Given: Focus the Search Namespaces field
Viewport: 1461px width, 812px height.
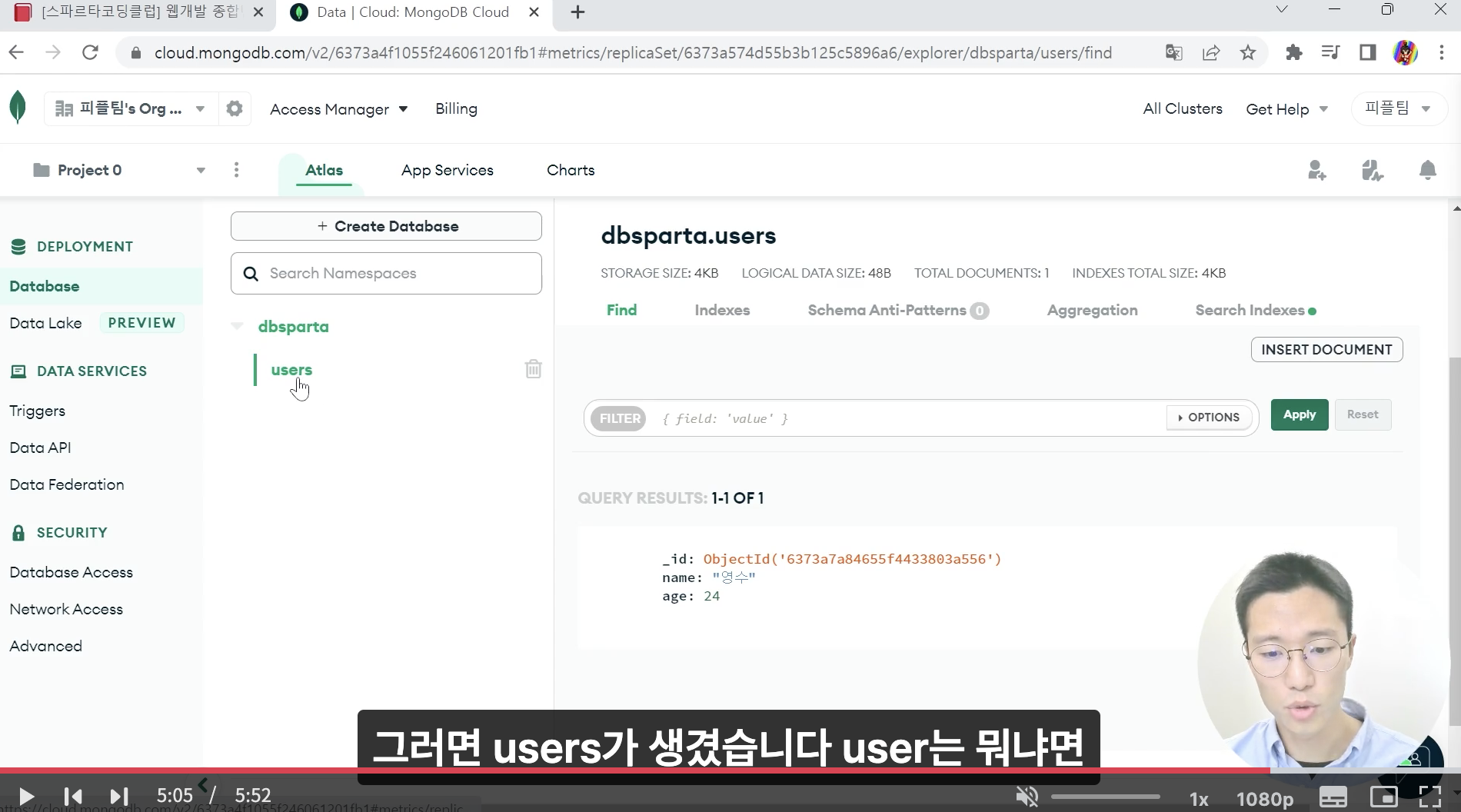Looking at the screenshot, I should (386, 274).
